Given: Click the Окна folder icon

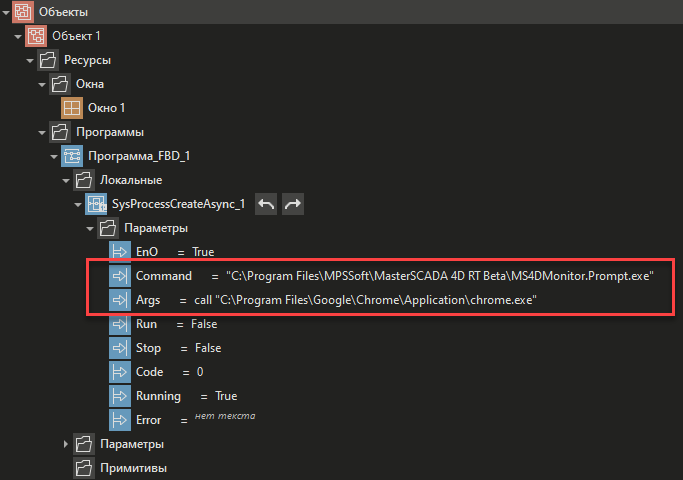Looking at the screenshot, I should click(x=60, y=84).
